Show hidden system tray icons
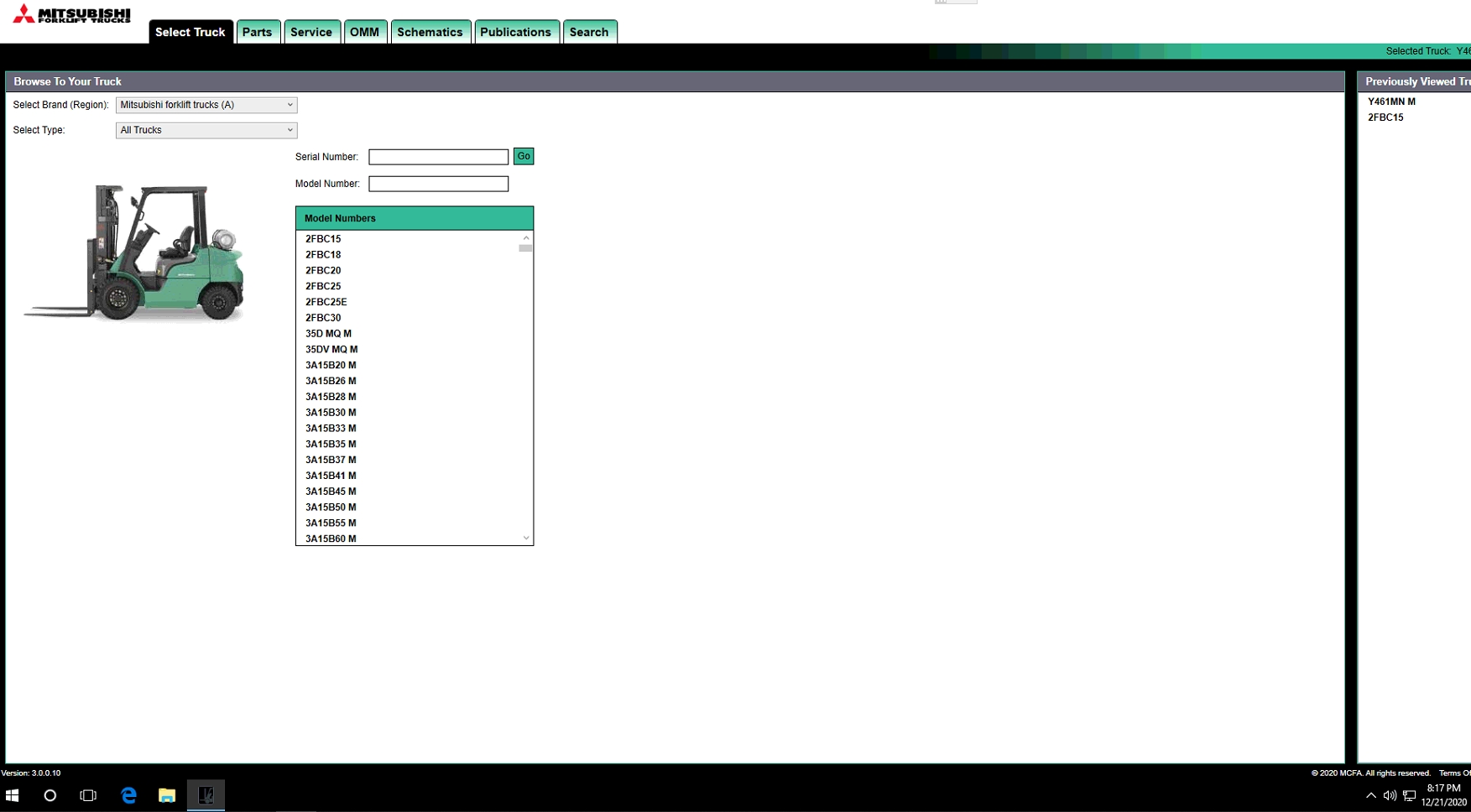This screenshot has height=812, width=1471. click(1371, 795)
